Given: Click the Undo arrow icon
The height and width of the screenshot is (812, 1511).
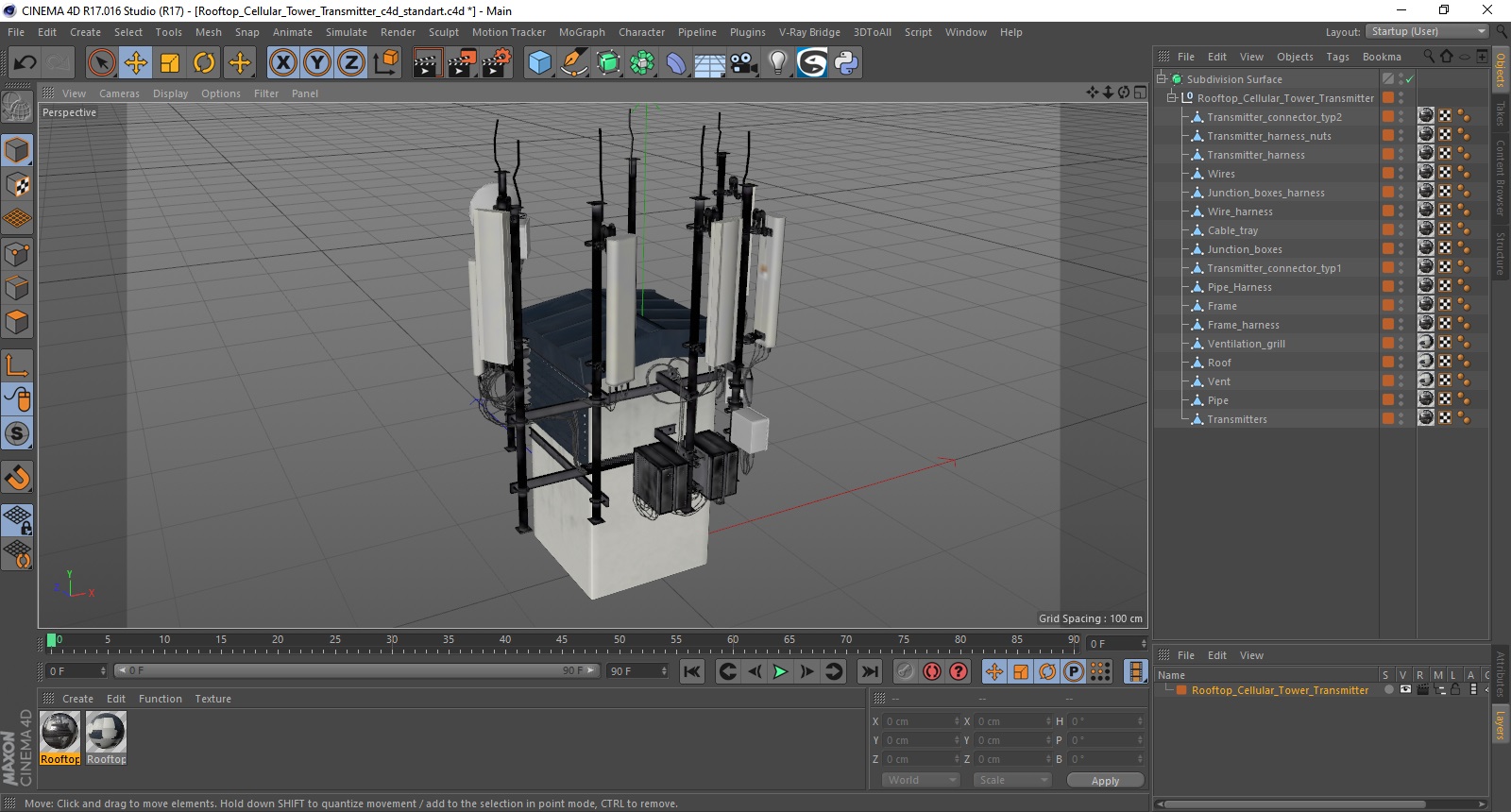Looking at the screenshot, I should click(25, 63).
